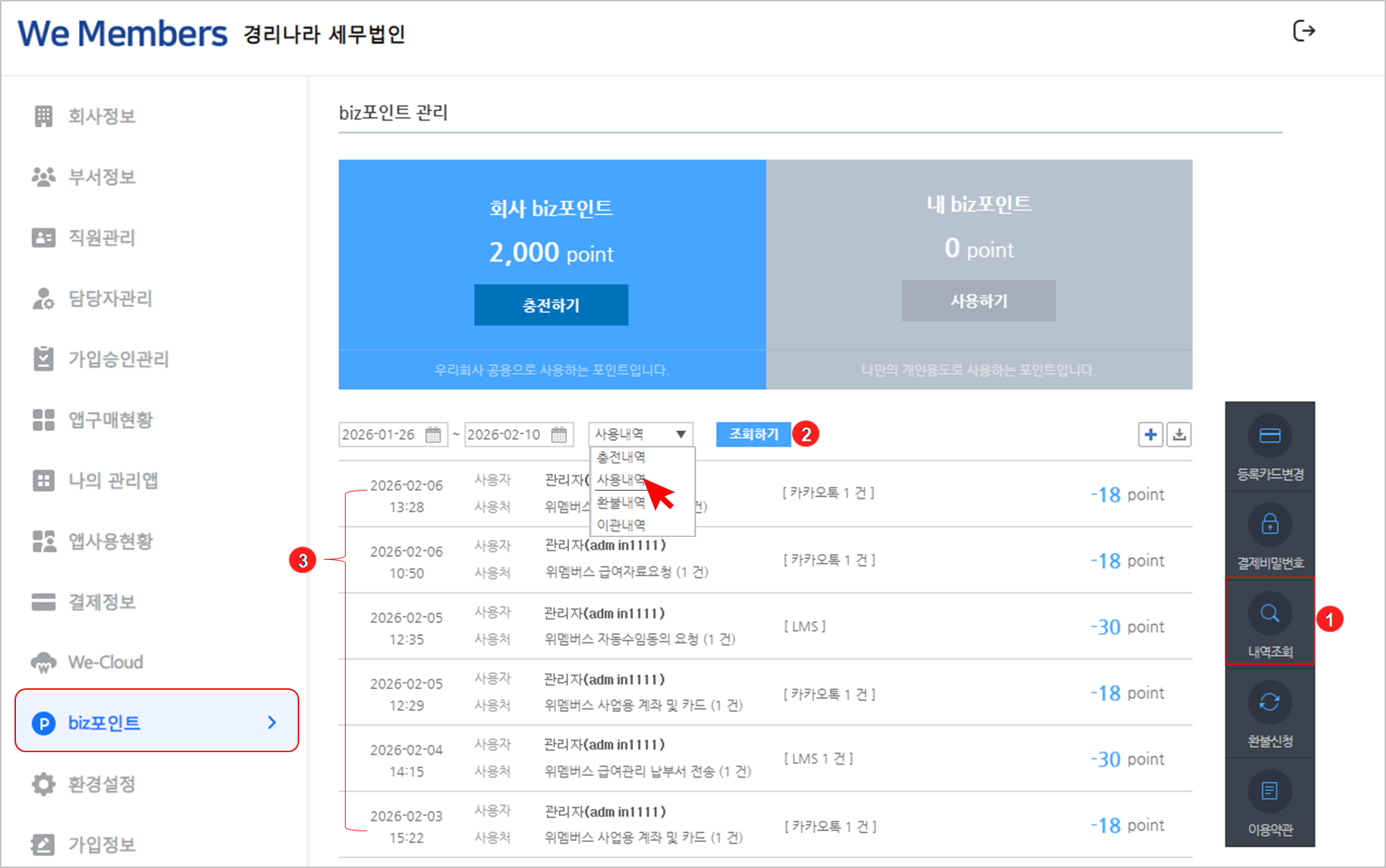The height and width of the screenshot is (868, 1386).
Task: Click 내역조회 magnifier icon
Action: pos(1269,613)
